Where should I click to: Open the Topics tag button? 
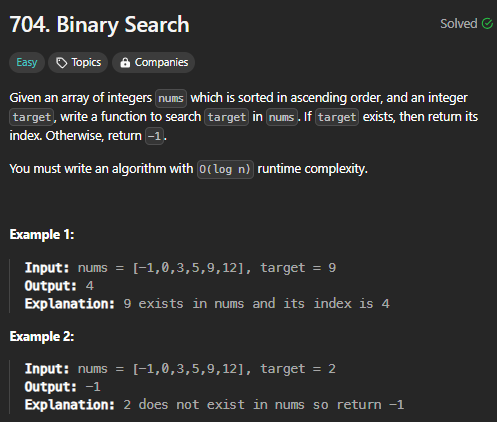78,62
